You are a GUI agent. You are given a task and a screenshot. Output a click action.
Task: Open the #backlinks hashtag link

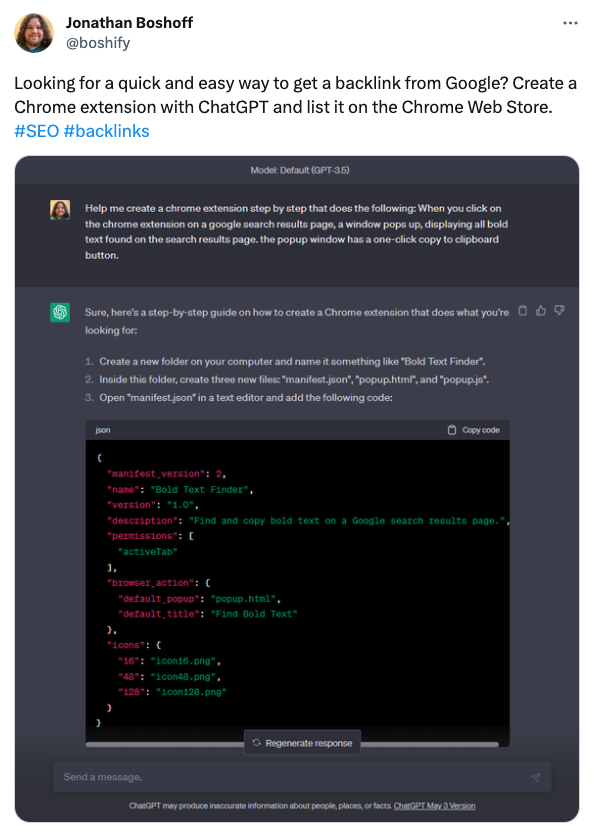(x=107, y=131)
